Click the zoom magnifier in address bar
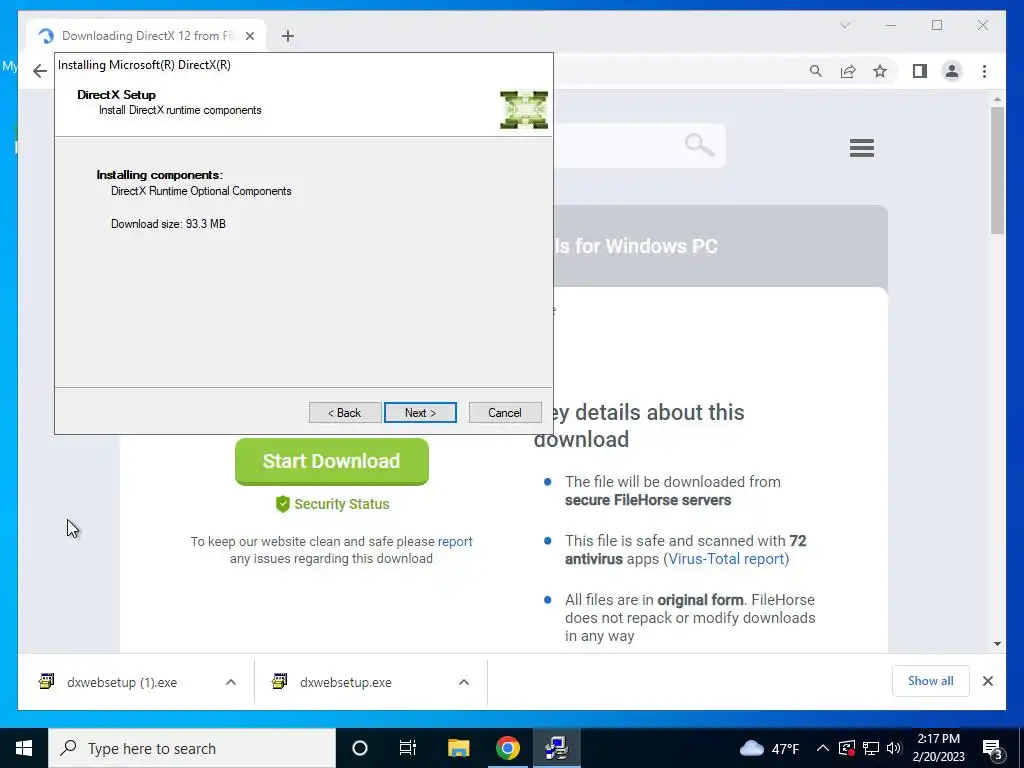The image size is (1024, 768). click(x=815, y=71)
